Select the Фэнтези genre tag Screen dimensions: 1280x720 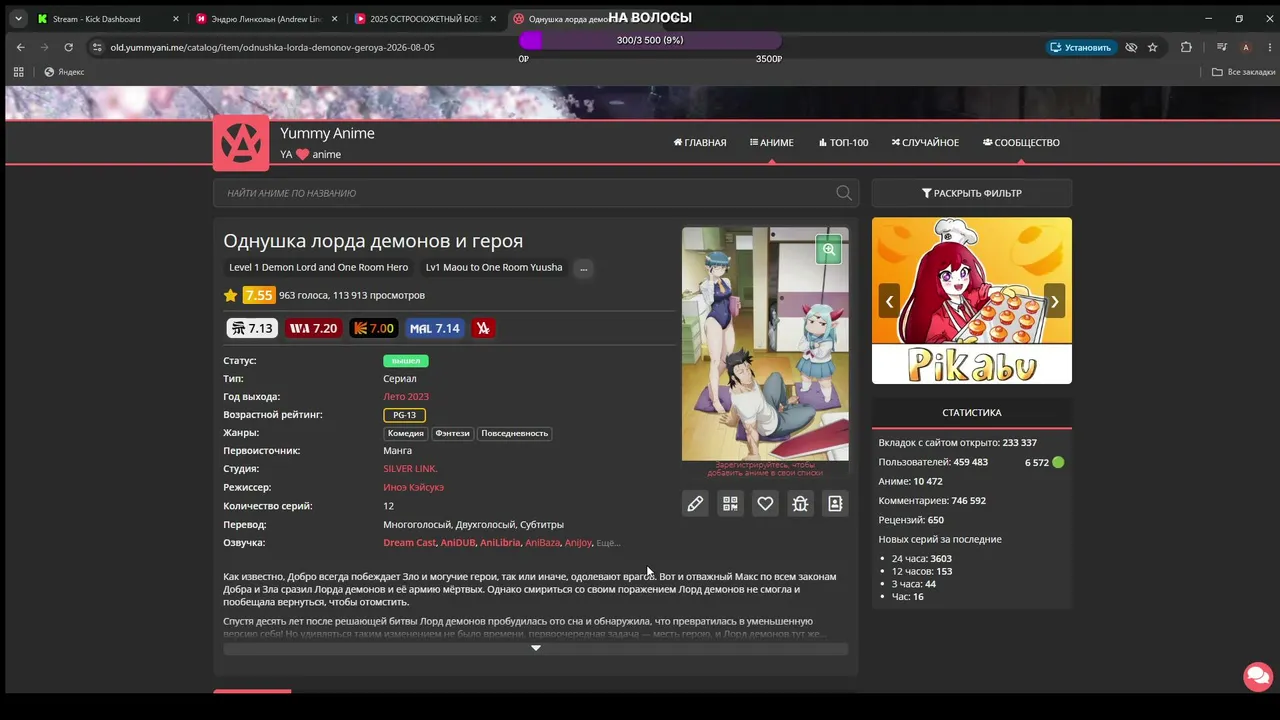click(452, 434)
